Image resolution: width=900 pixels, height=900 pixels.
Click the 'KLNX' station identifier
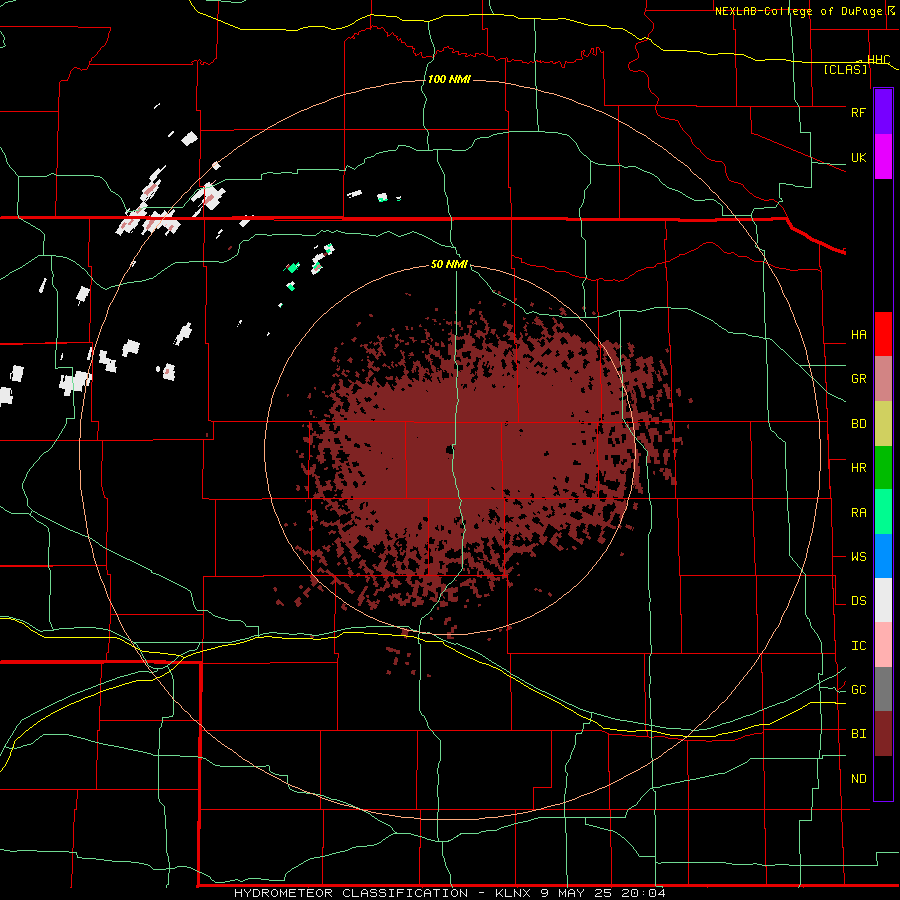click(x=513, y=893)
